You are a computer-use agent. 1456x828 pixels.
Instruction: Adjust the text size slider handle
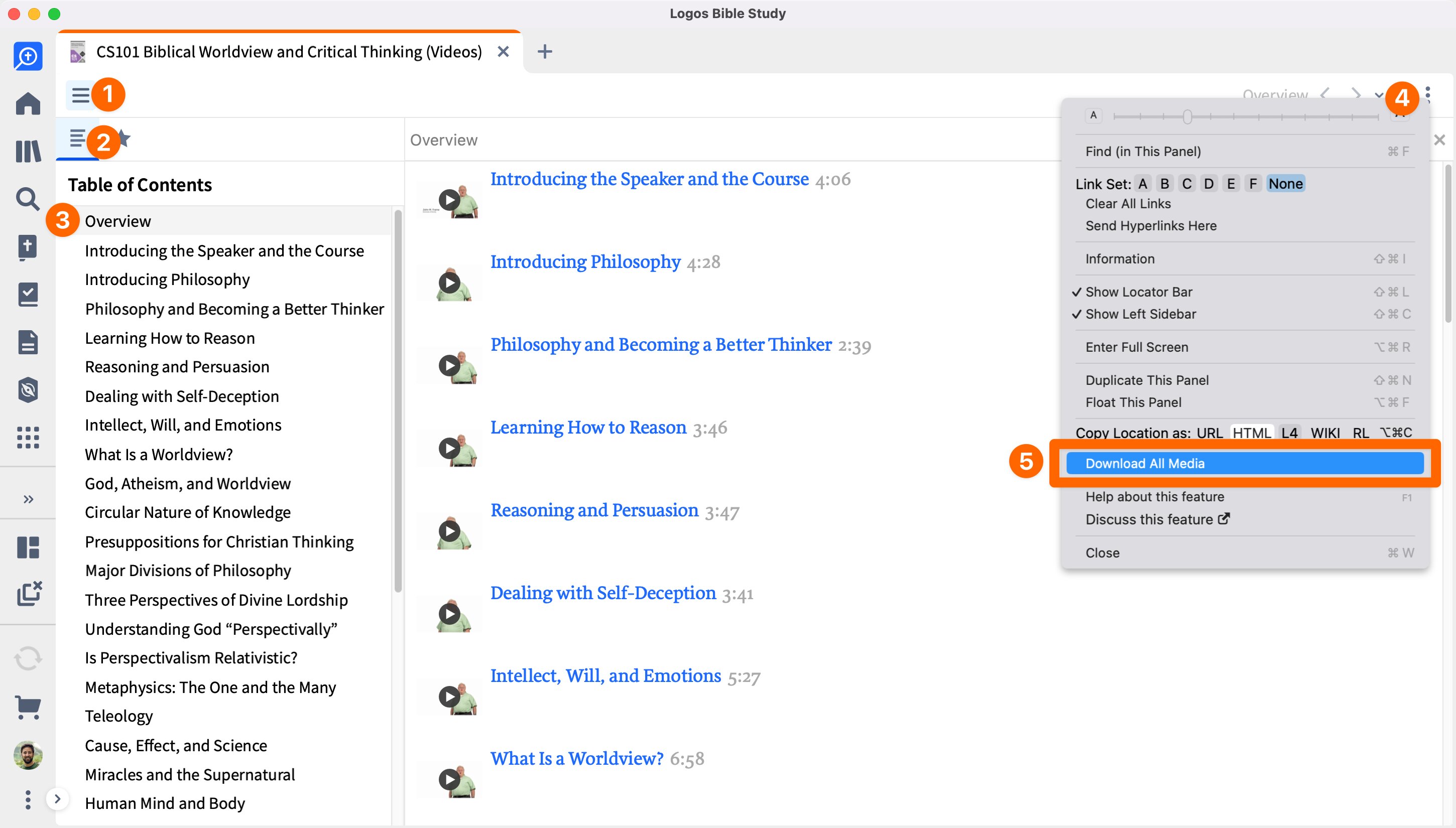click(x=1187, y=116)
